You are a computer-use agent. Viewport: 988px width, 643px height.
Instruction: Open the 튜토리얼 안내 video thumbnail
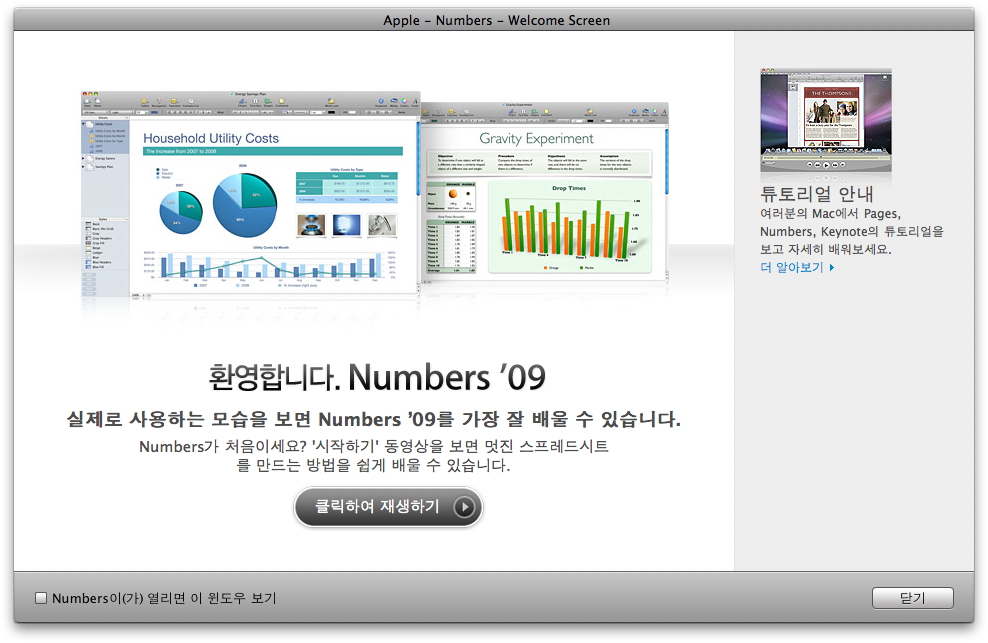click(x=825, y=120)
